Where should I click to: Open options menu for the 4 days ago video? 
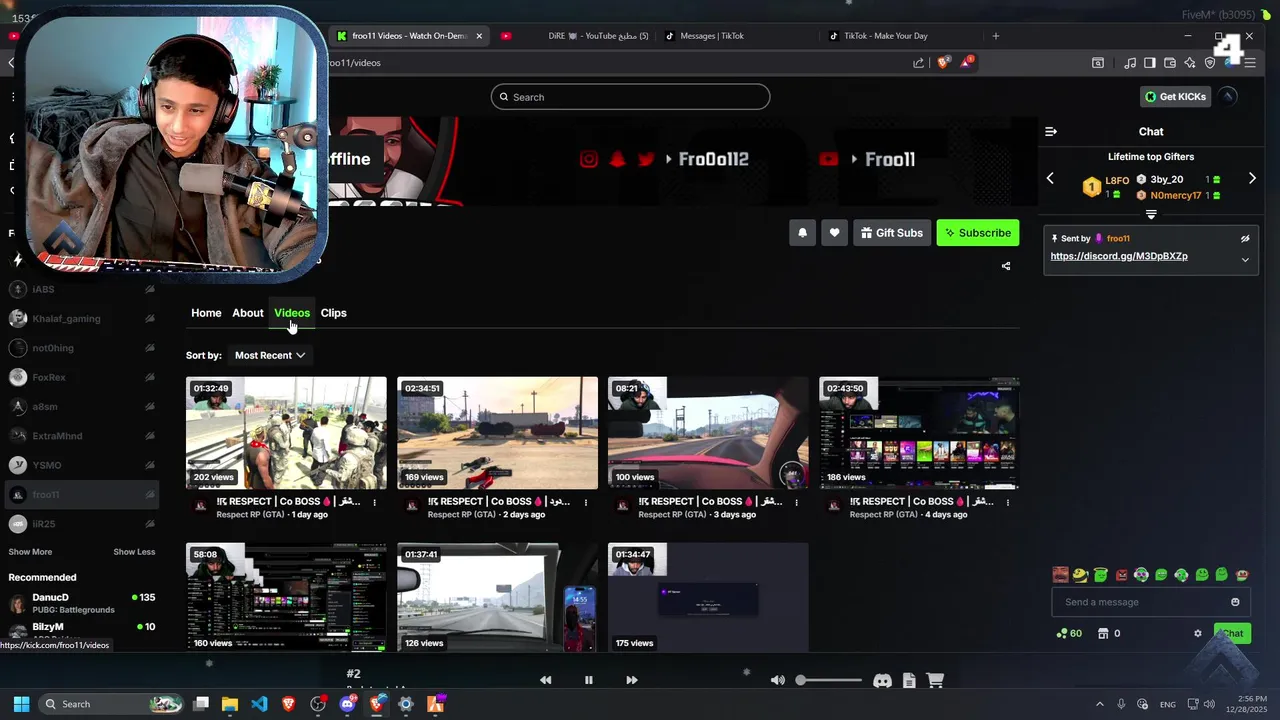click(1008, 502)
